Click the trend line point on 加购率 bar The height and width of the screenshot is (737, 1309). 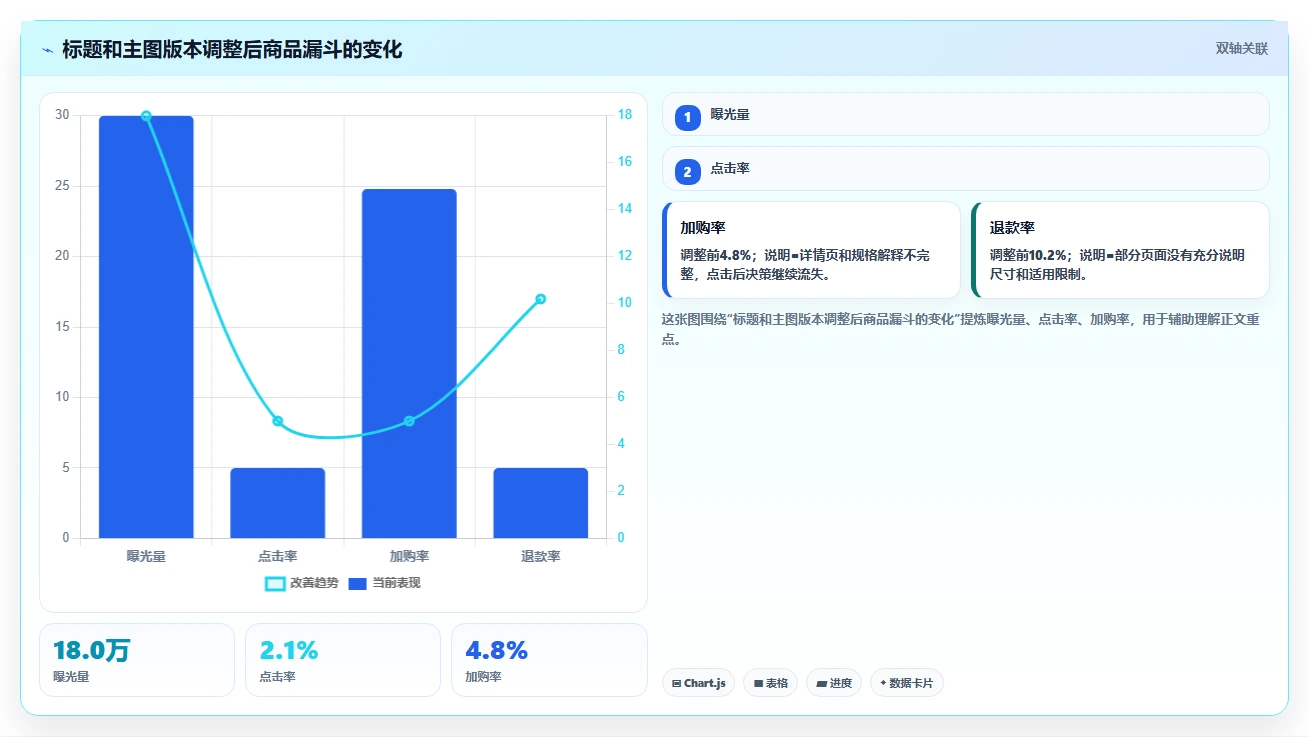tap(409, 421)
